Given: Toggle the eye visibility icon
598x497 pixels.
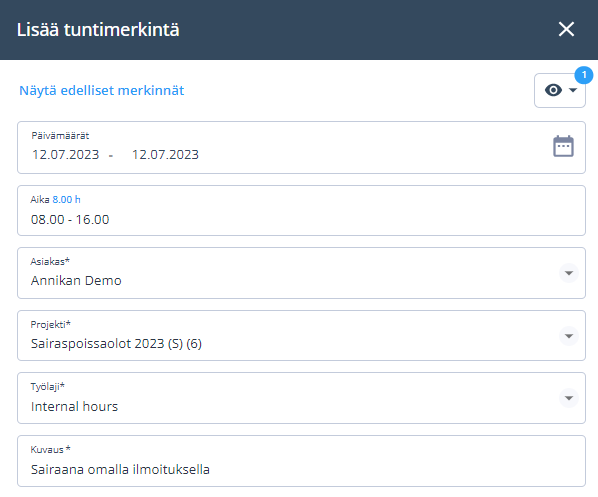Looking at the screenshot, I should point(553,90).
